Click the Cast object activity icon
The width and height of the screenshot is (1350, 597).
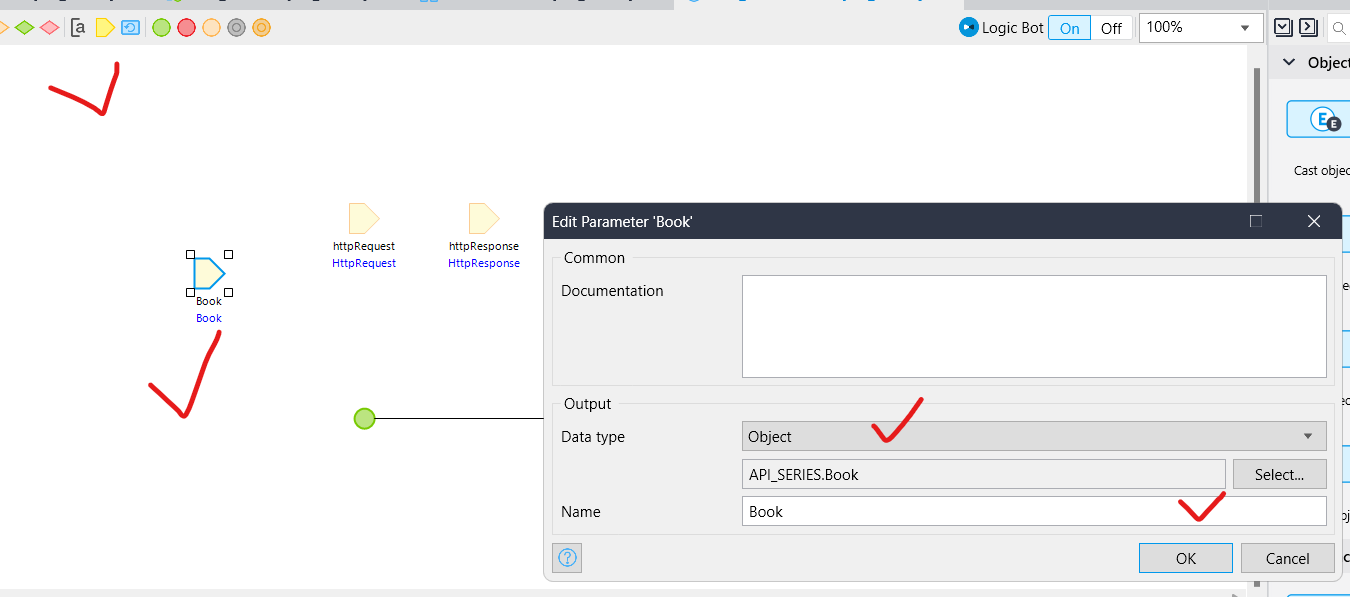pos(1318,120)
